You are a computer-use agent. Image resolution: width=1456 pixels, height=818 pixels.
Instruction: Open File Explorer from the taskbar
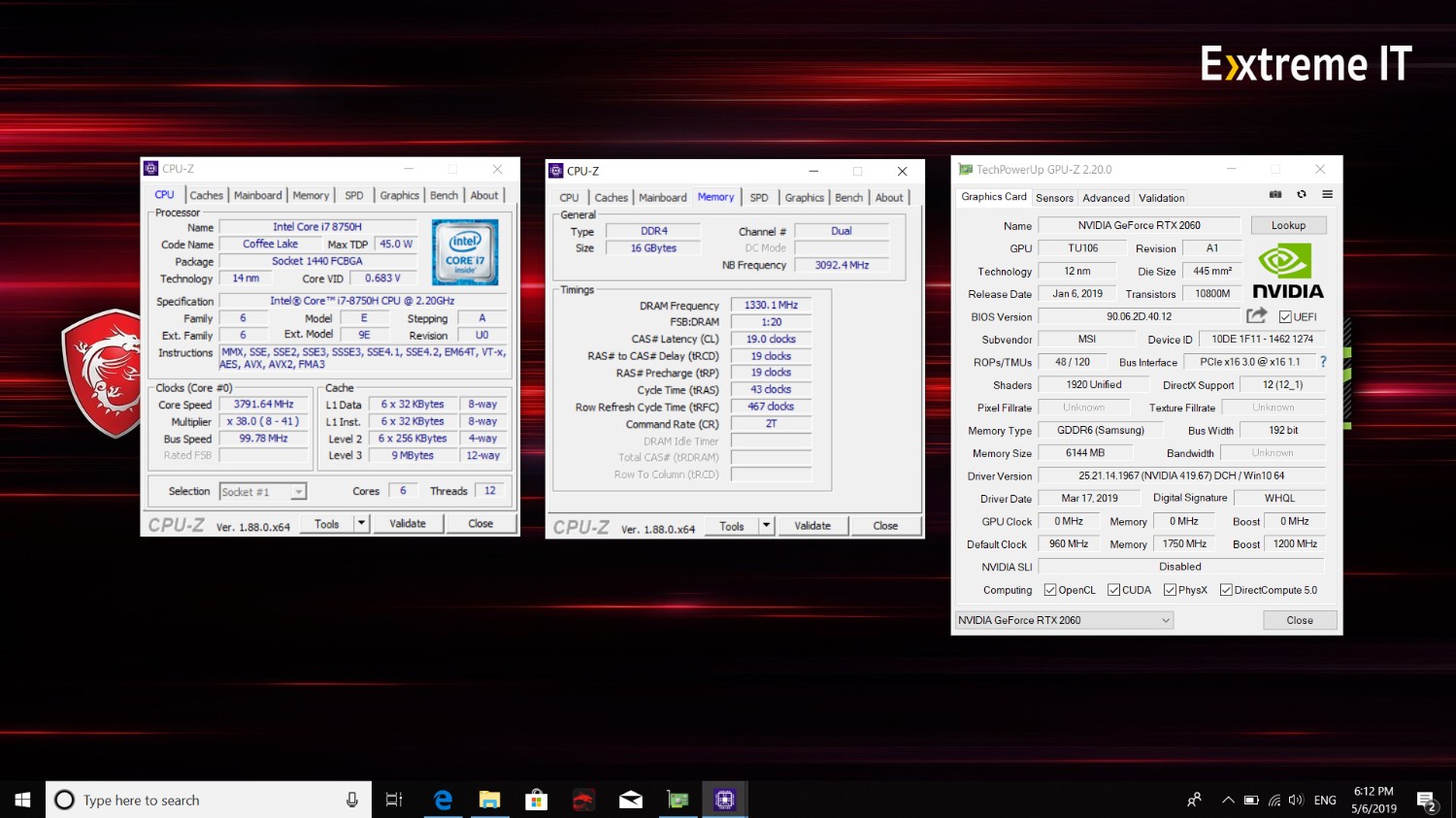(489, 800)
